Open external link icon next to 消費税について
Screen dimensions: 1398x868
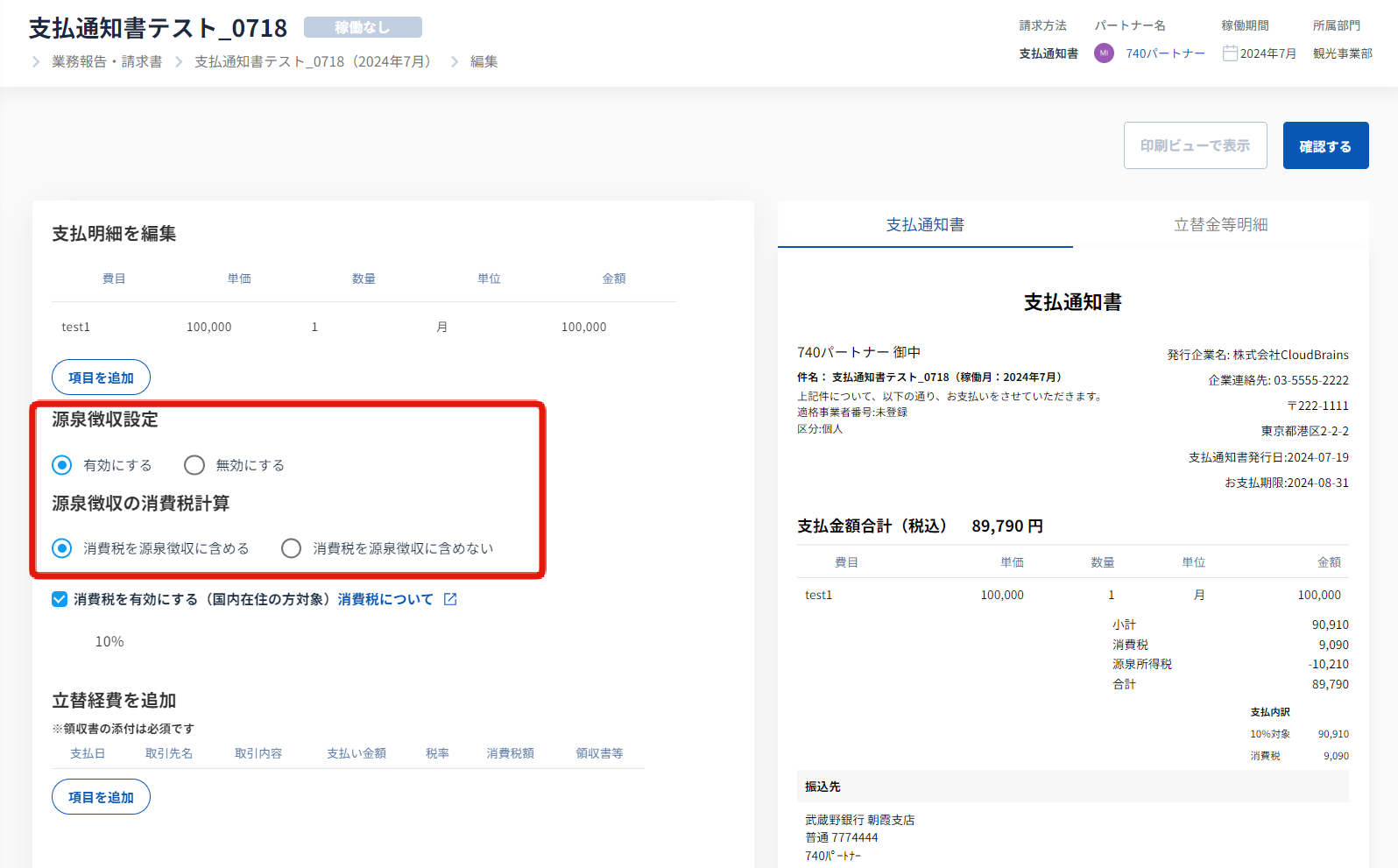tap(450, 599)
